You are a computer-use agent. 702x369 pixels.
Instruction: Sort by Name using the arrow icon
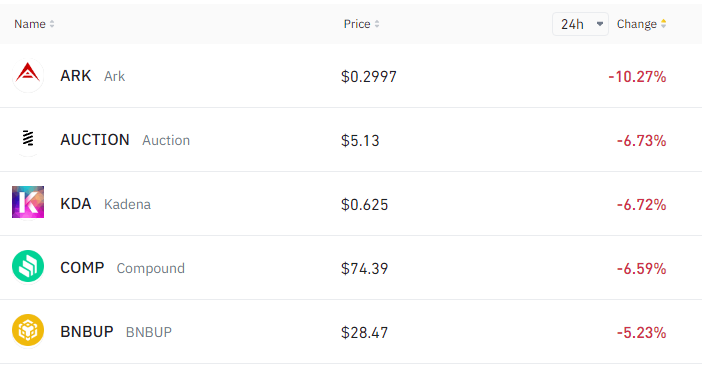point(52,24)
